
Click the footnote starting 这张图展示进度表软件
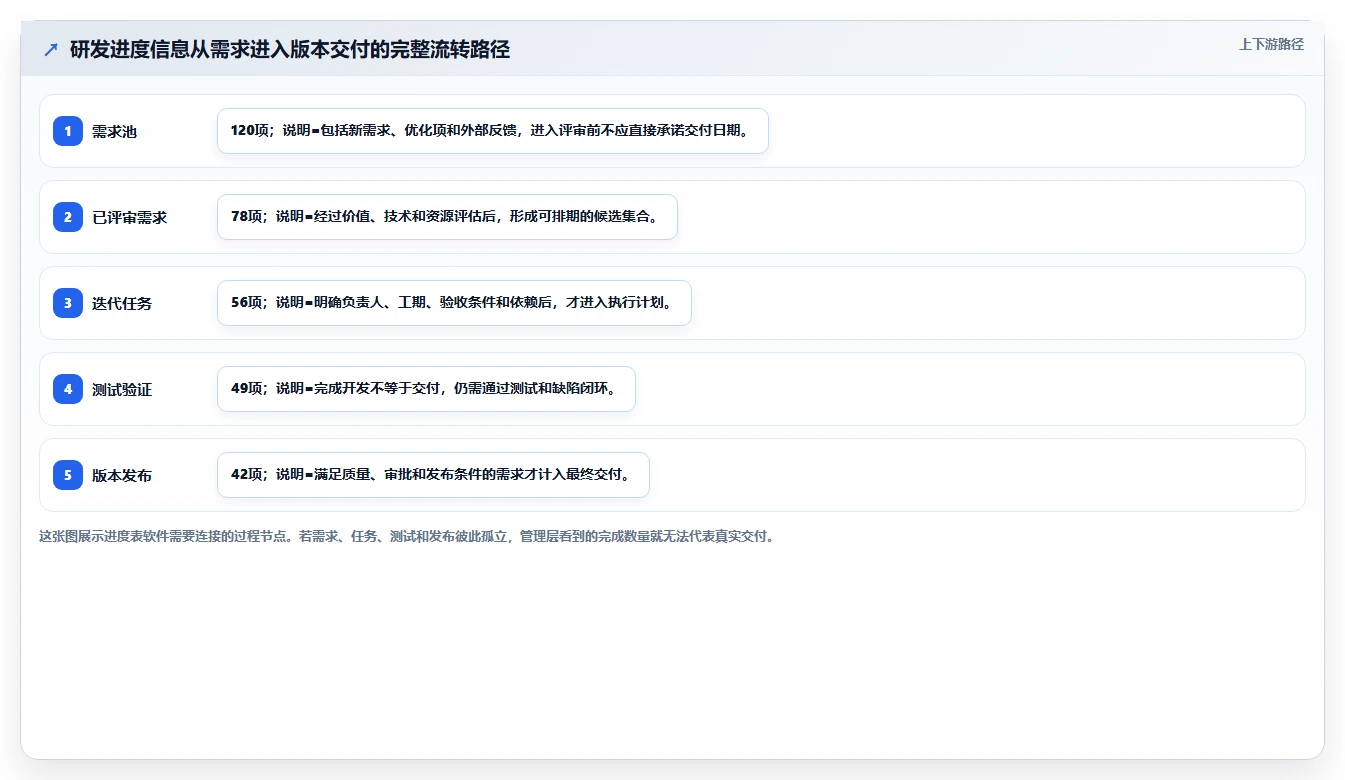pyautogui.click(x=407, y=536)
